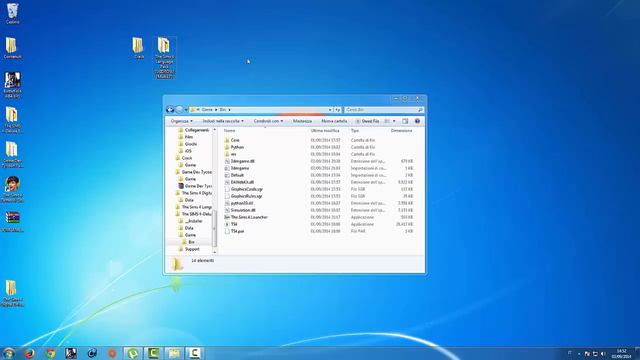Select the 3dmgame.dll file name
640x360 pixels.
tap(242, 161)
